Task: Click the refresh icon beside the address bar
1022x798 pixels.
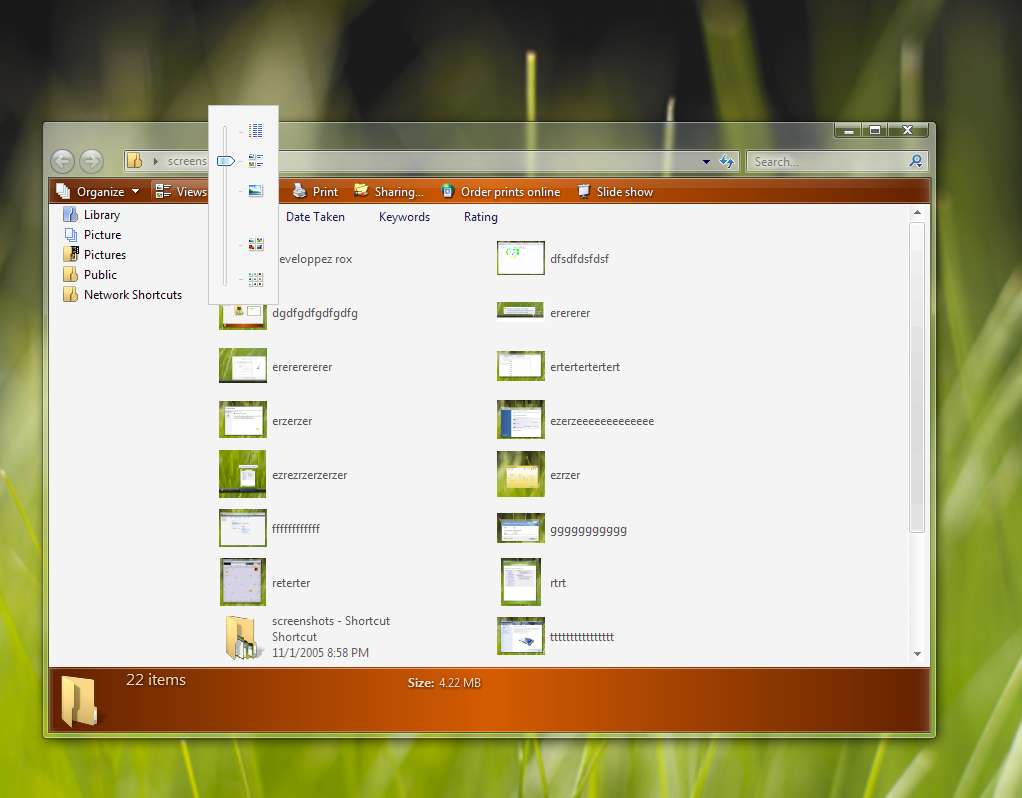Action: [x=727, y=162]
